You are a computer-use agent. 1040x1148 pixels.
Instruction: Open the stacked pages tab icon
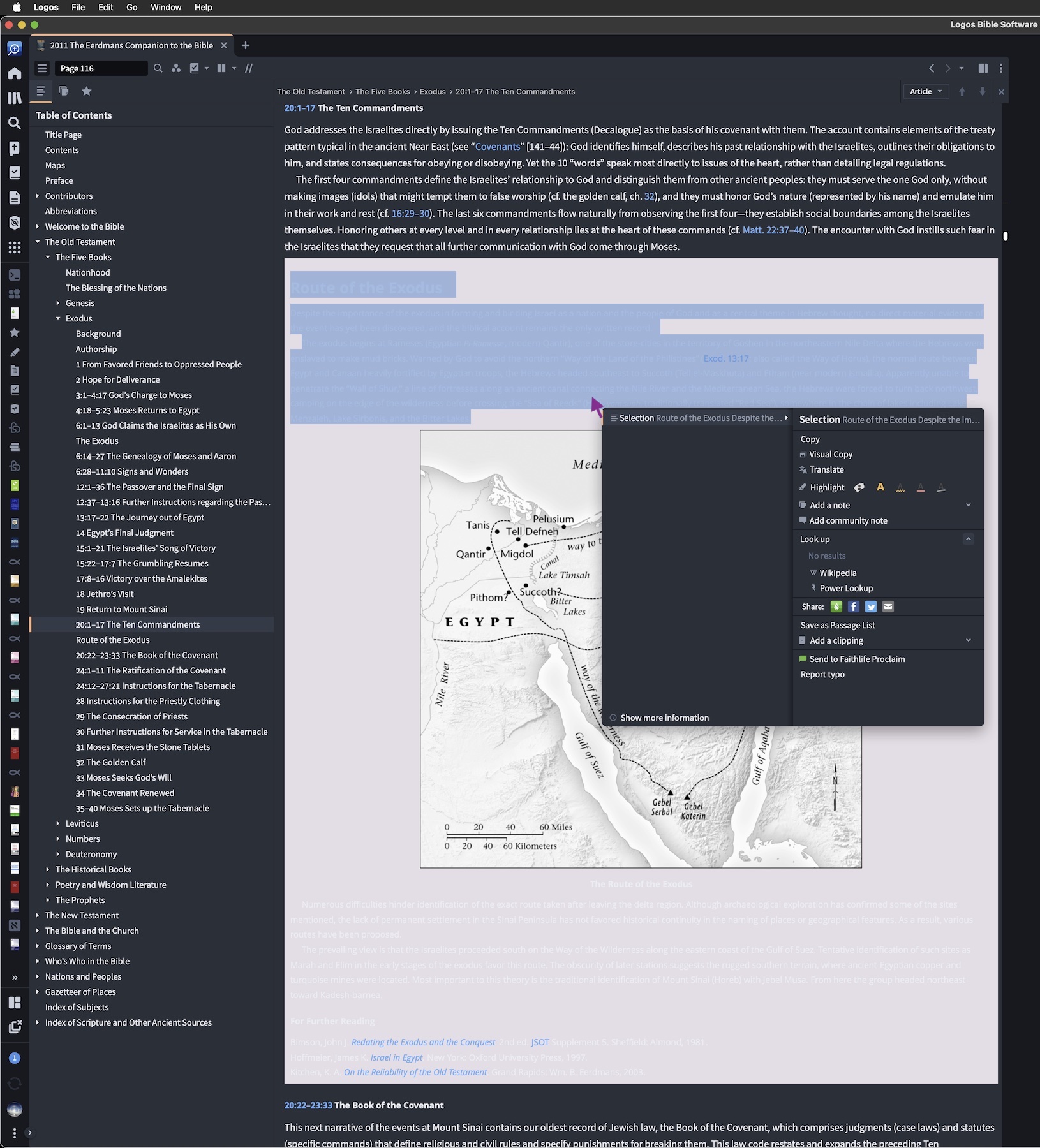point(64,91)
